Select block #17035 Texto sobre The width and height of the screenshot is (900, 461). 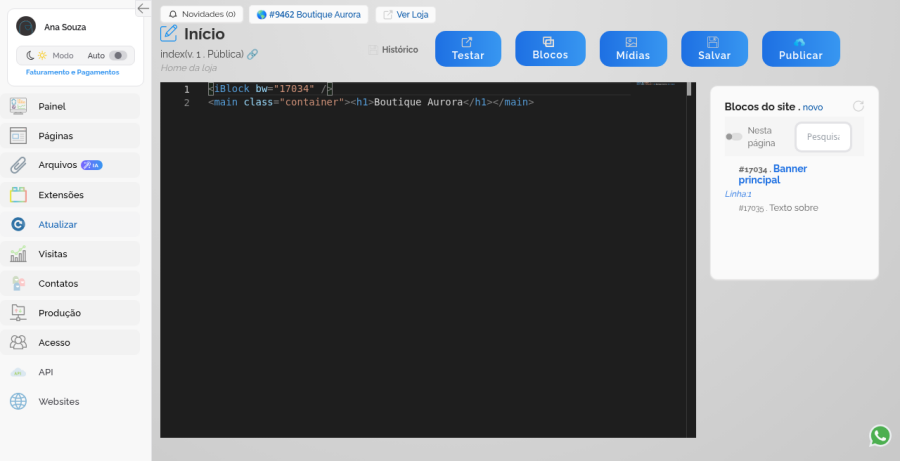point(778,208)
